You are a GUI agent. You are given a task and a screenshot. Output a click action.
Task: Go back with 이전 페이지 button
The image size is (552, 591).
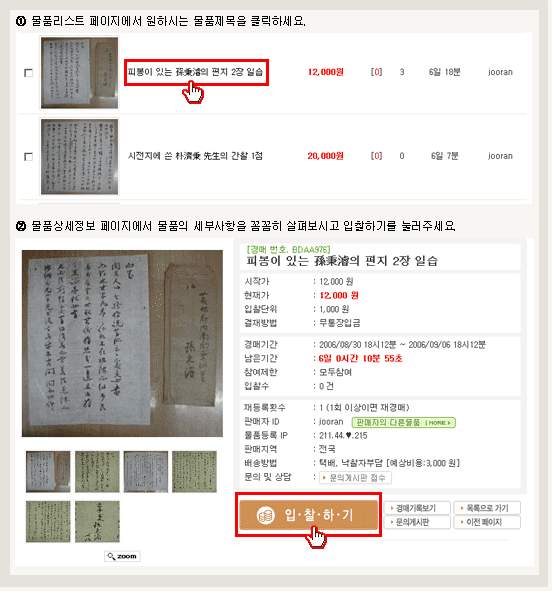tap(487, 522)
